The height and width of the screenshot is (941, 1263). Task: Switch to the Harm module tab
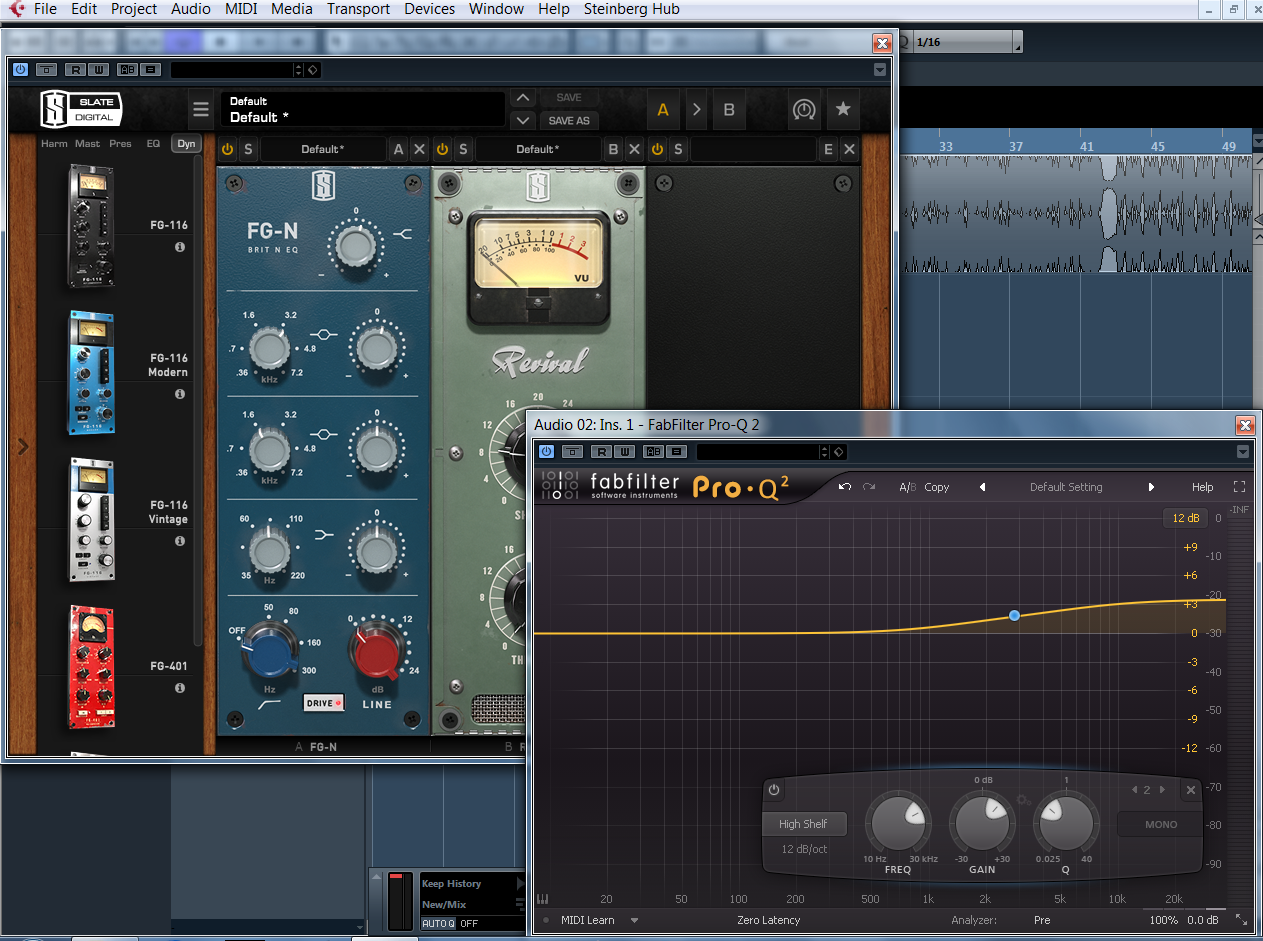coord(54,144)
